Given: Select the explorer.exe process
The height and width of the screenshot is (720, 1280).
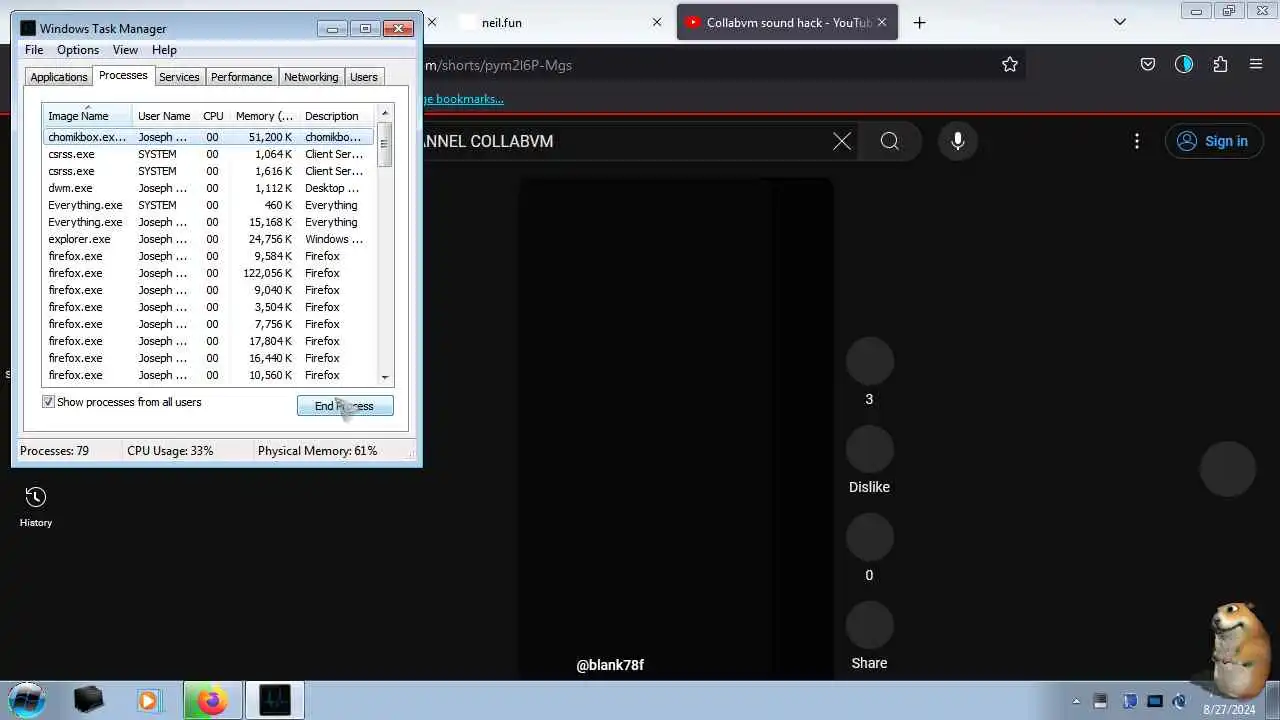Looking at the screenshot, I should click(x=208, y=239).
